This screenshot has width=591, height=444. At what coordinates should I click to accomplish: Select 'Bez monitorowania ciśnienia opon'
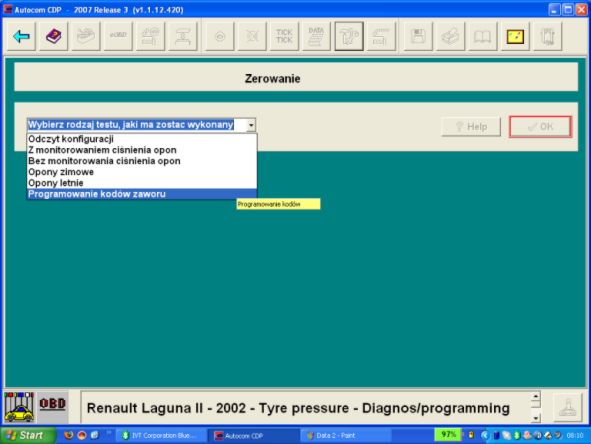point(142,161)
